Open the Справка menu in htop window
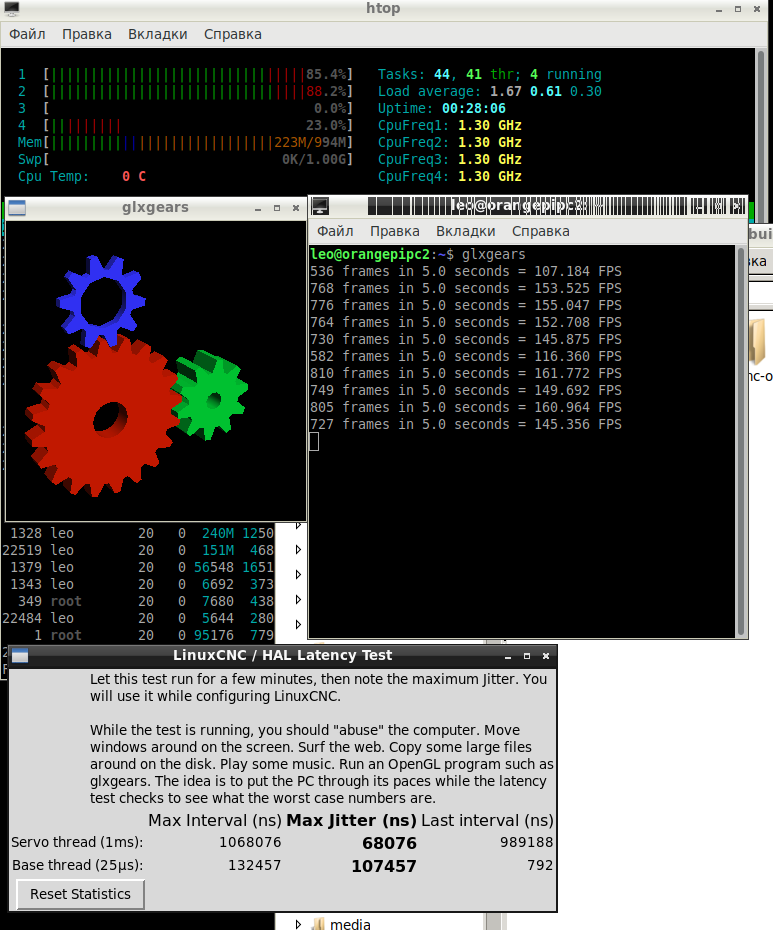 (233, 34)
